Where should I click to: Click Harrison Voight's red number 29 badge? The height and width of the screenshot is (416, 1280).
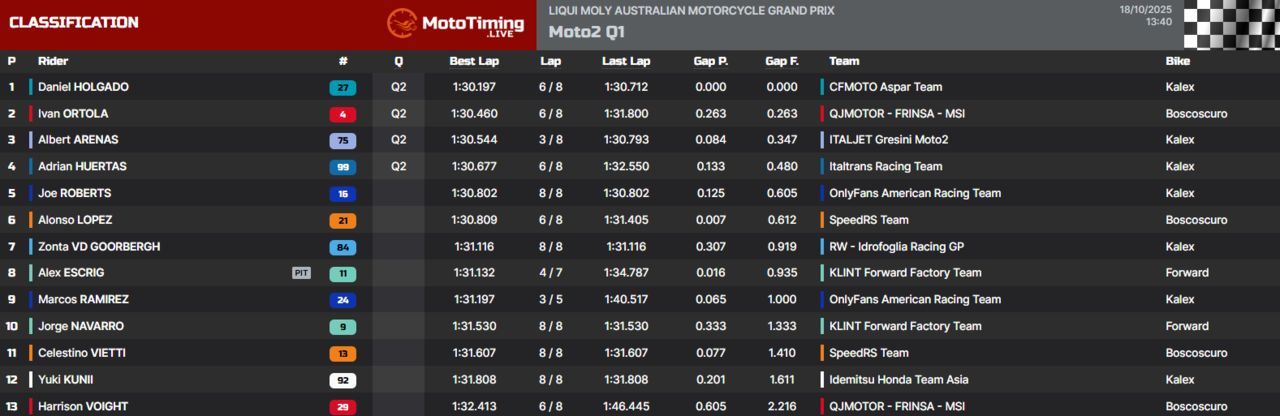coord(342,406)
